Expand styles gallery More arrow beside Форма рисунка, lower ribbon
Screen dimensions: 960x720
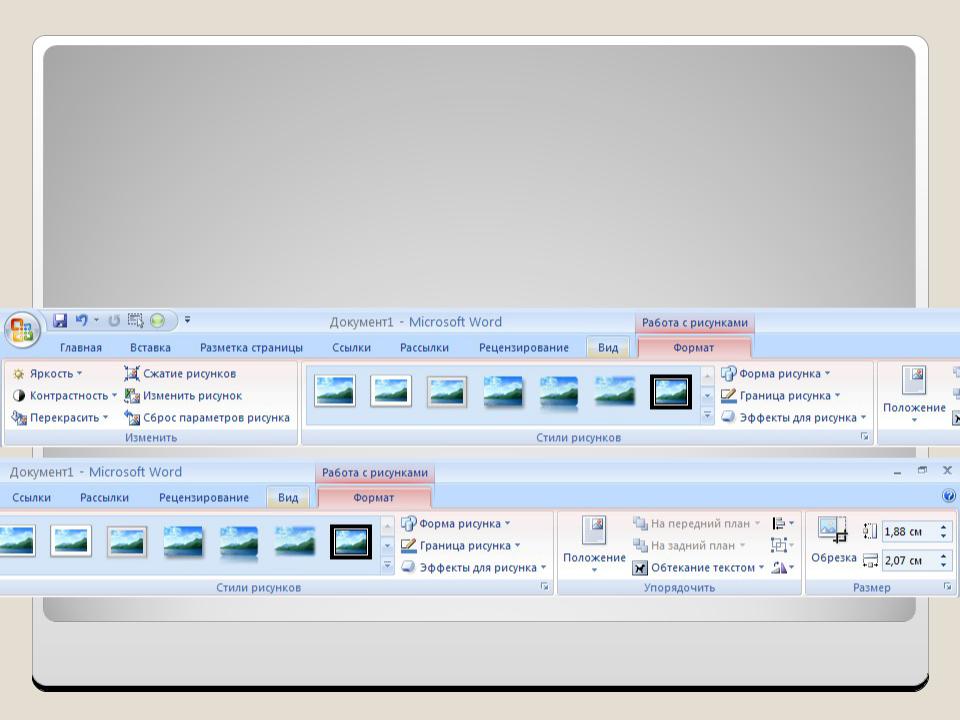387,566
